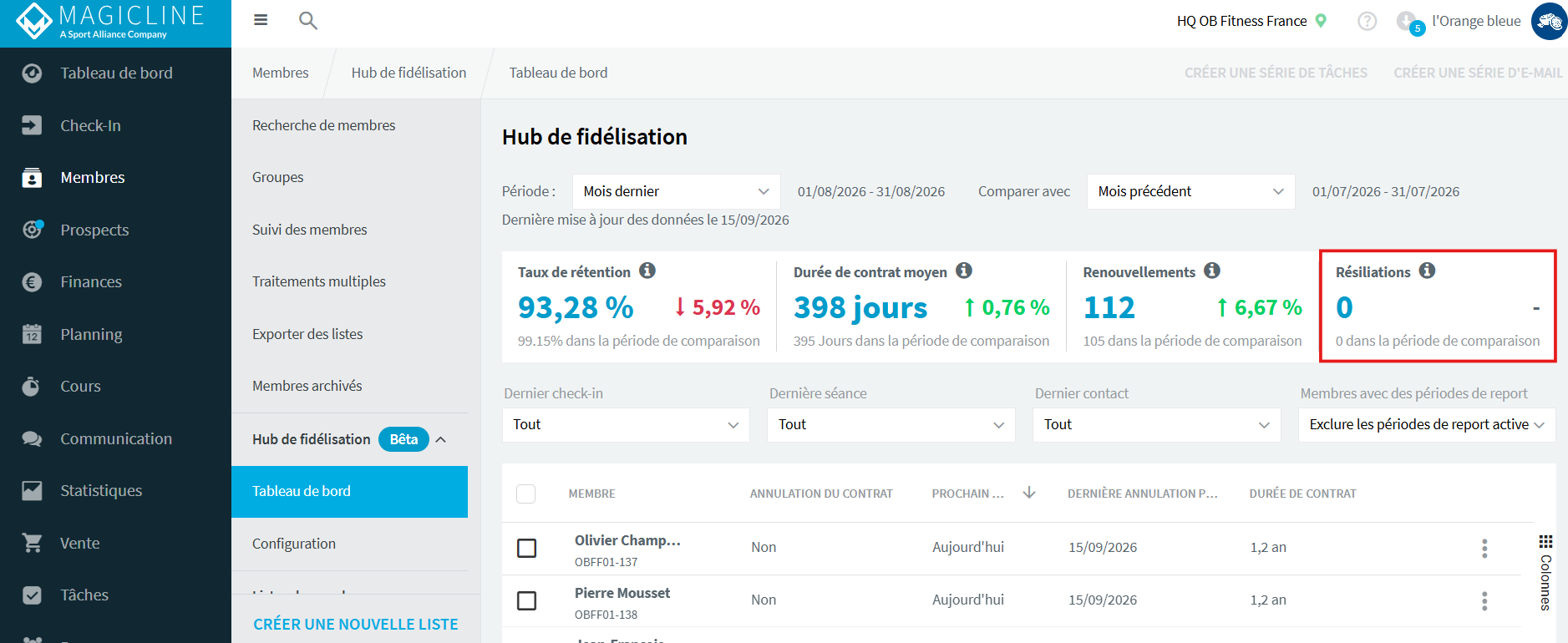This screenshot has width=1568, height=643.
Task: Click the search magnifier icon
Action: tap(308, 21)
